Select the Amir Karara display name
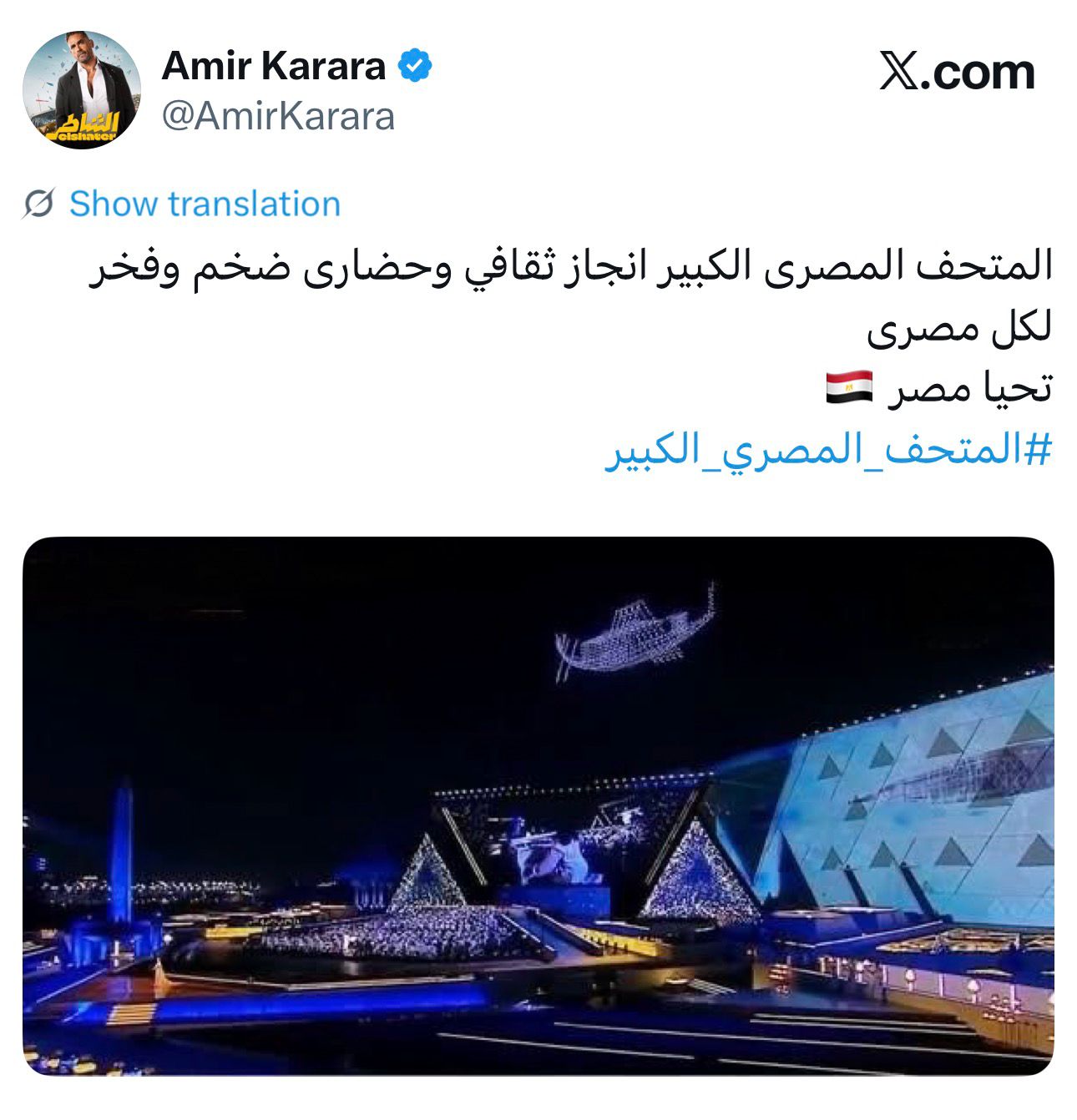The image size is (1077, 1120). coord(274,66)
